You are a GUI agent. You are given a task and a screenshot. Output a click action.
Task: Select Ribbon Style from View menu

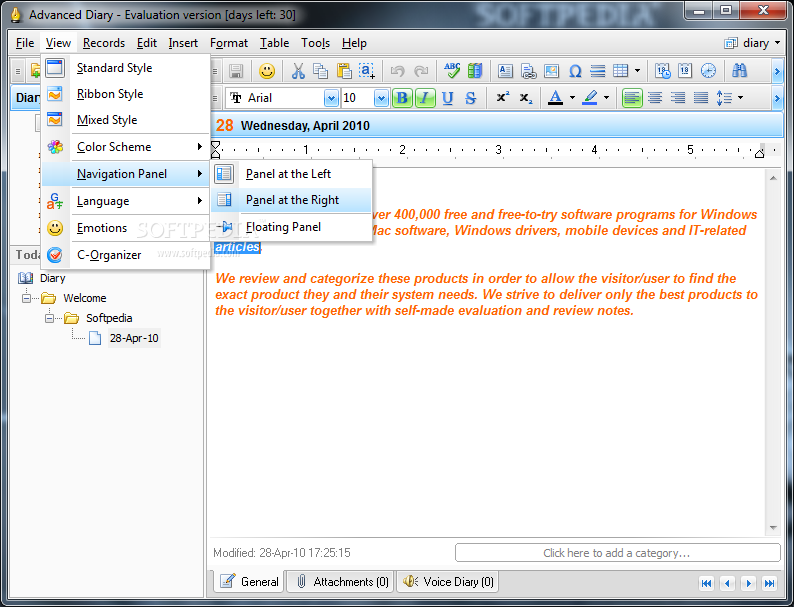tap(126, 94)
